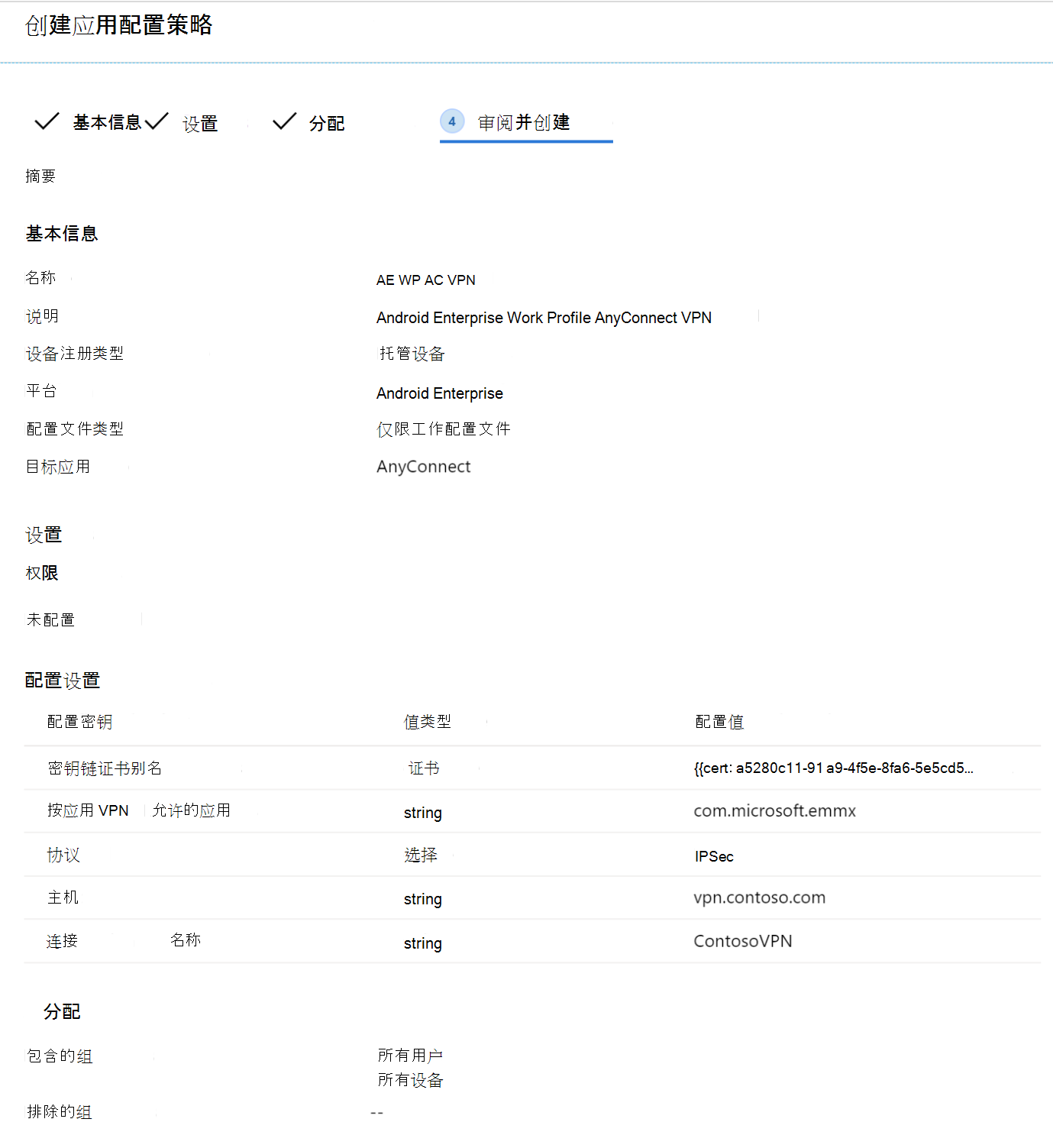Select the name value AE WP AC VPN

click(x=426, y=280)
